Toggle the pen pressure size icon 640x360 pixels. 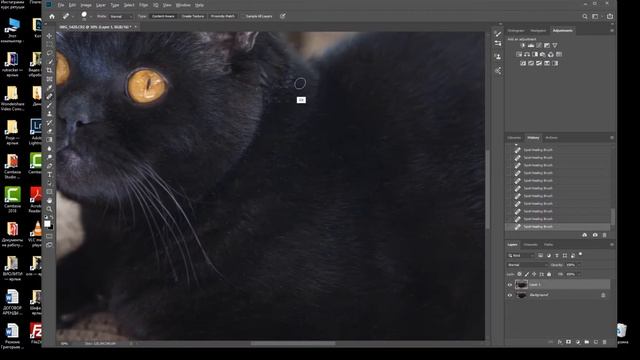[x=282, y=16]
